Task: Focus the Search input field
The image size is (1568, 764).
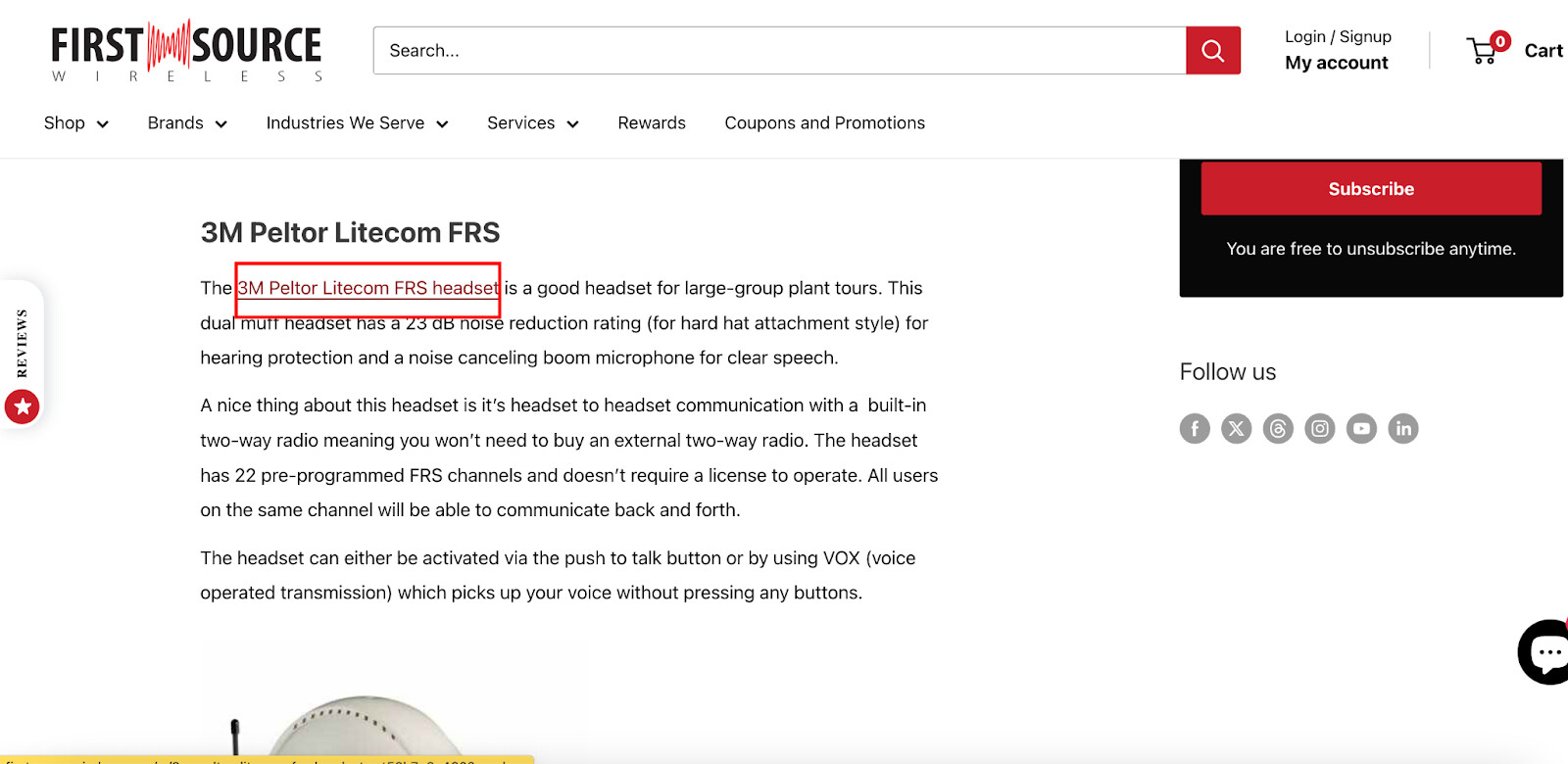Action: point(779,50)
